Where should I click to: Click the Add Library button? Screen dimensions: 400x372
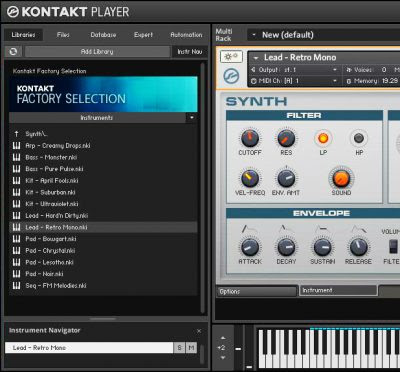(x=97, y=52)
